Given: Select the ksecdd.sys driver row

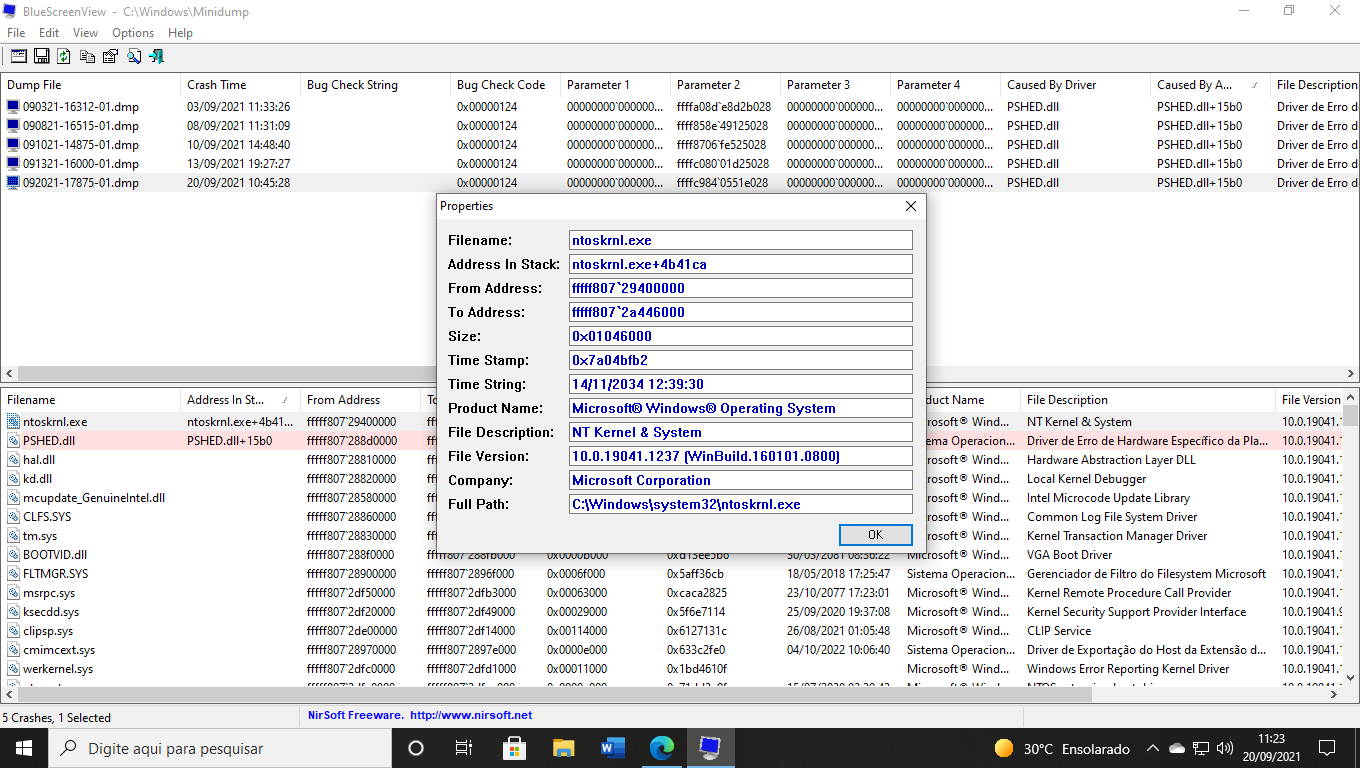Looking at the screenshot, I should [671, 612].
